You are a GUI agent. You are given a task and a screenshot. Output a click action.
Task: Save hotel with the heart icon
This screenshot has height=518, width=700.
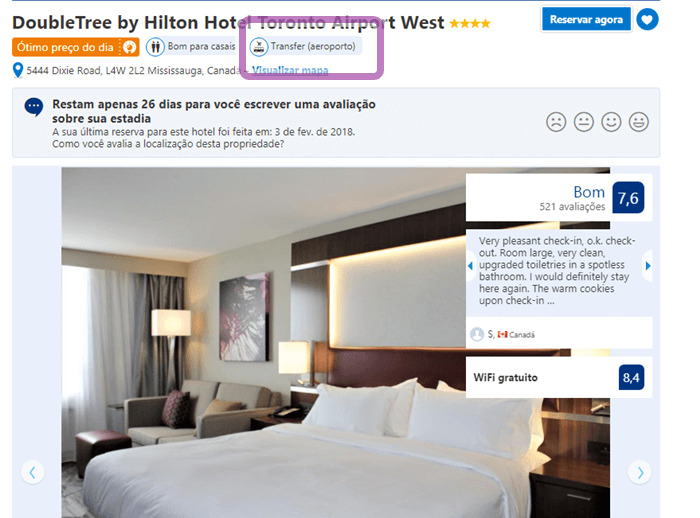[647, 20]
